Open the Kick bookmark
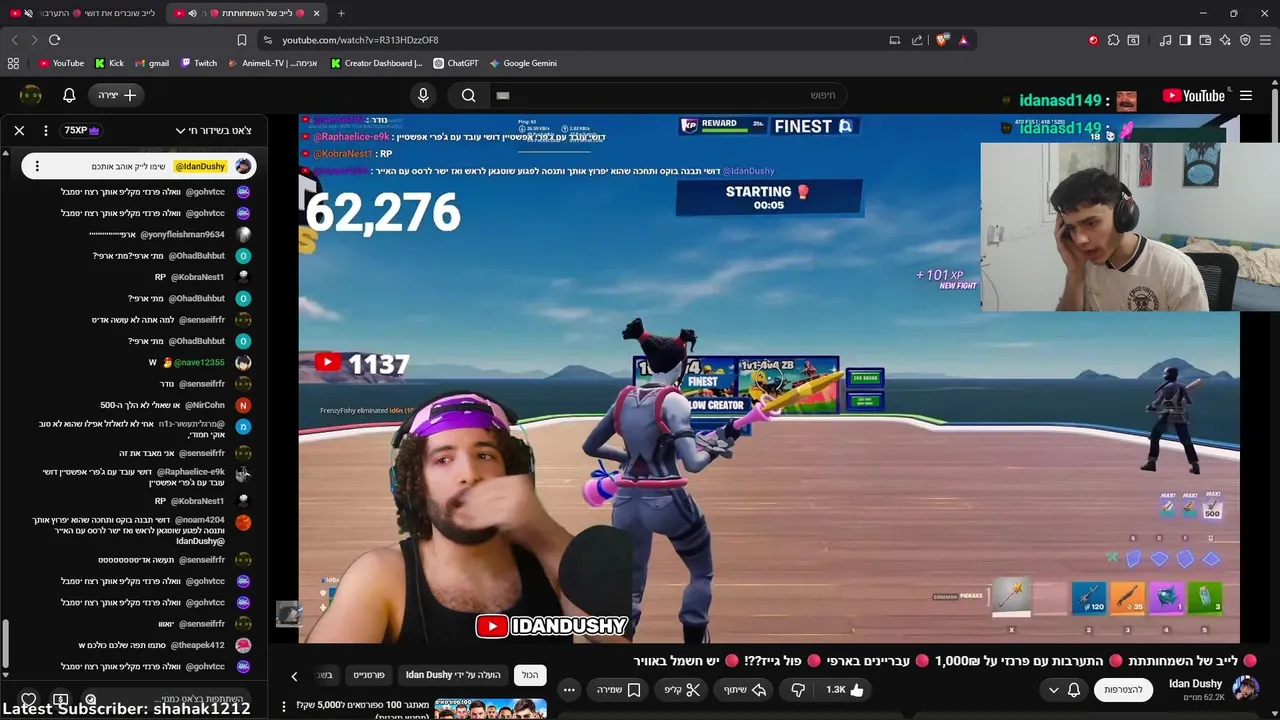1280x720 pixels. (x=109, y=63)
